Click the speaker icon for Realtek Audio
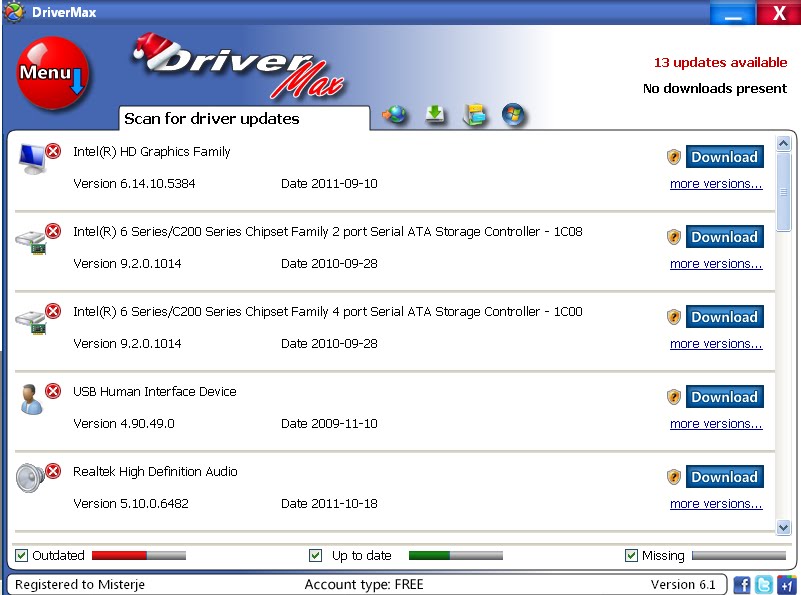This screenshot has height=595, width=801. 30,478
